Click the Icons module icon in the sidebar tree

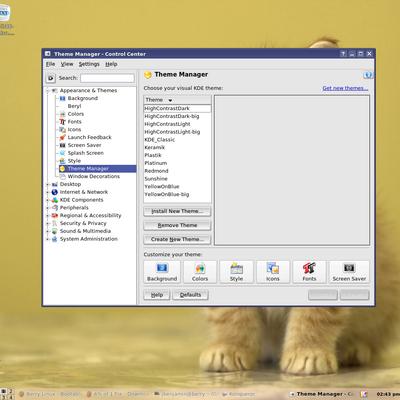pos(62,130)
